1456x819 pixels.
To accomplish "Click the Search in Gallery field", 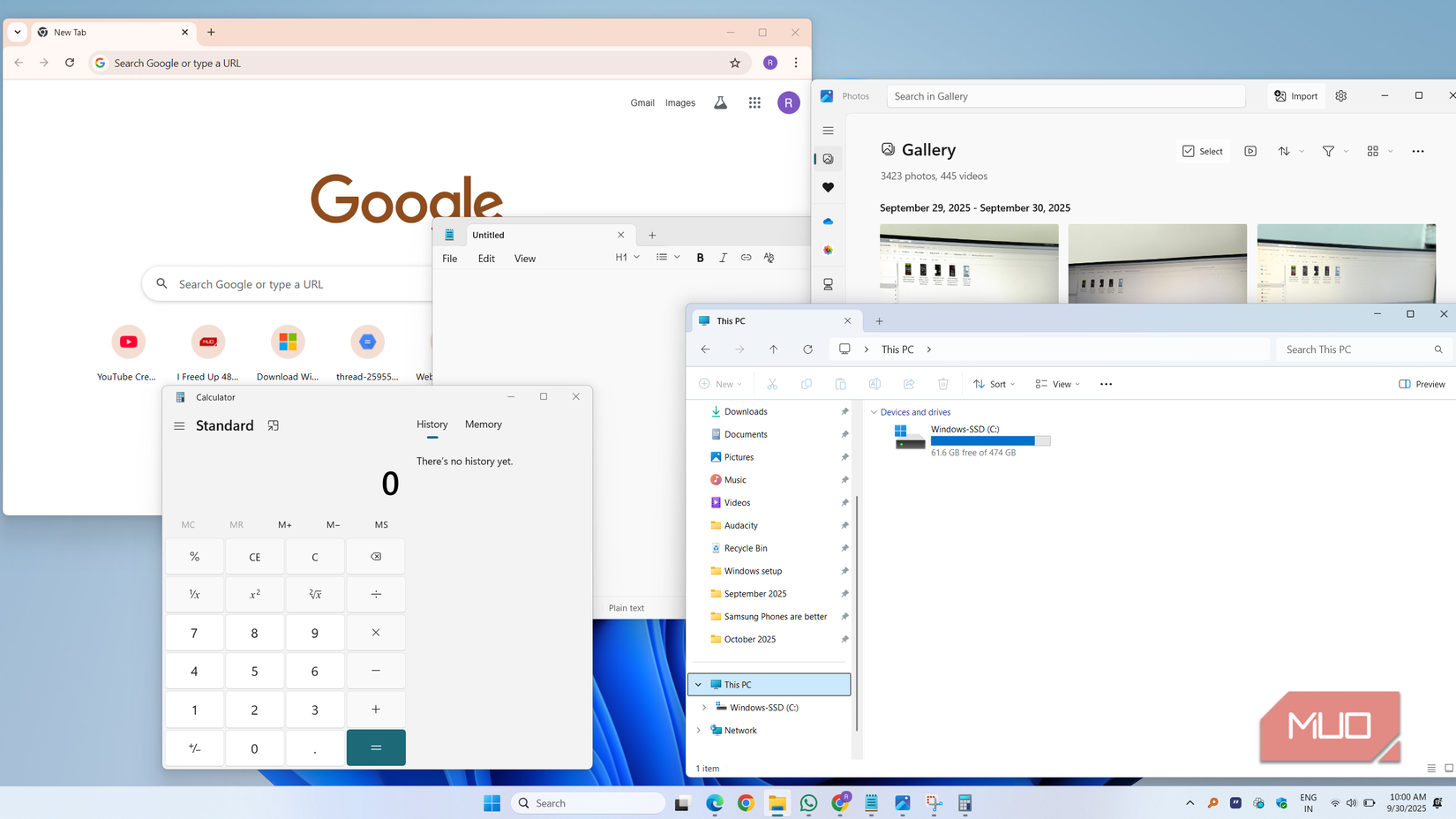I will pos(1066,96).
